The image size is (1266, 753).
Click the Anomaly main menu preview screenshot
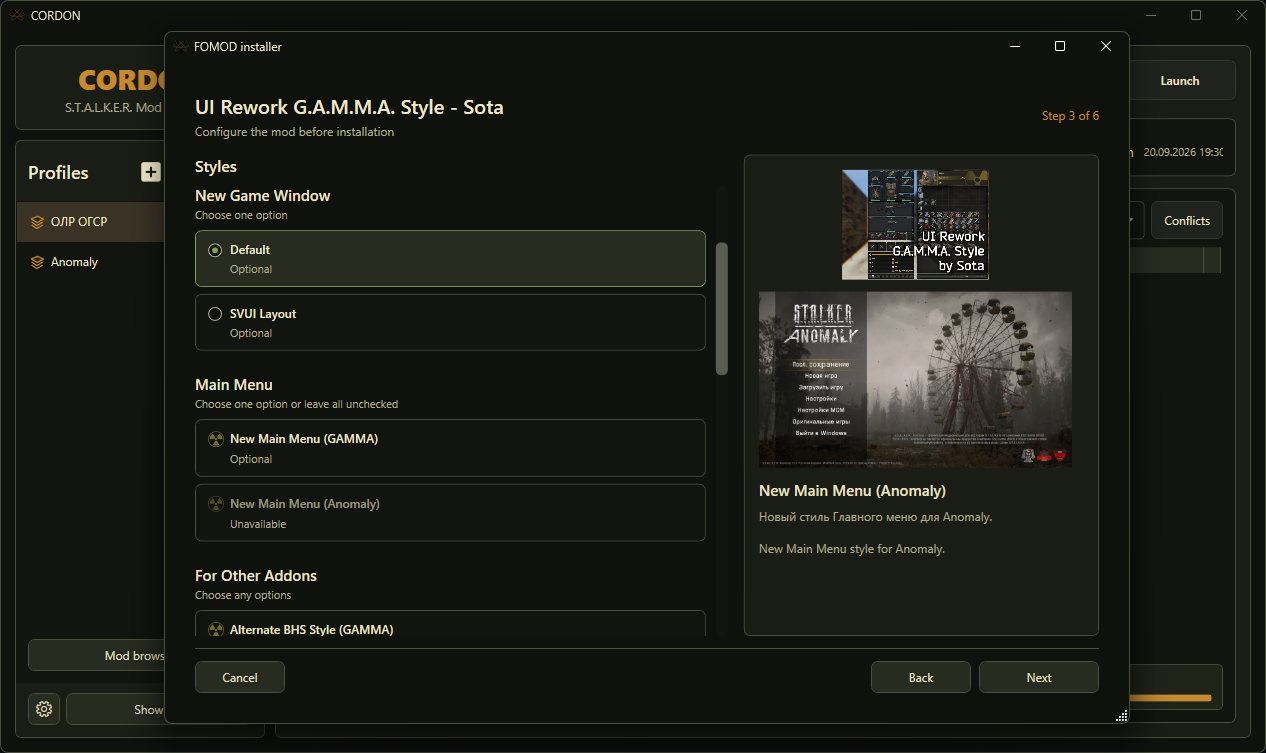(915, 379)
